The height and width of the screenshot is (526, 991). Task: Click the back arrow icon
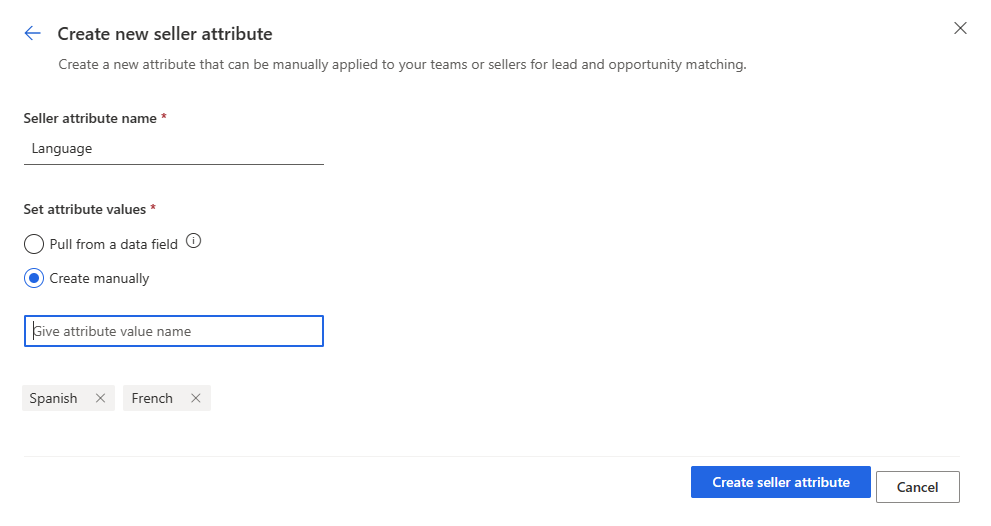coord(32,34)
